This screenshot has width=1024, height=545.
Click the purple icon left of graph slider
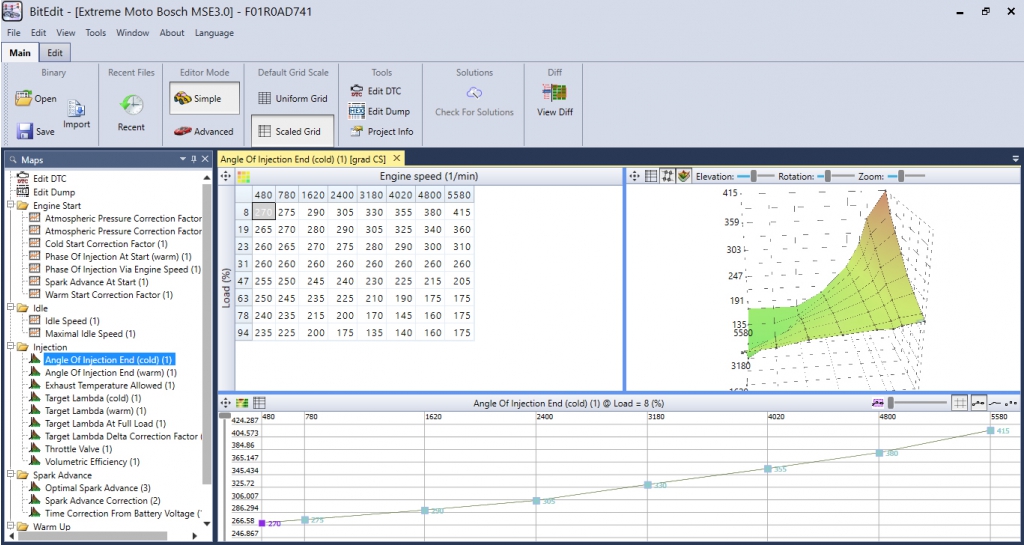[878, 403]
